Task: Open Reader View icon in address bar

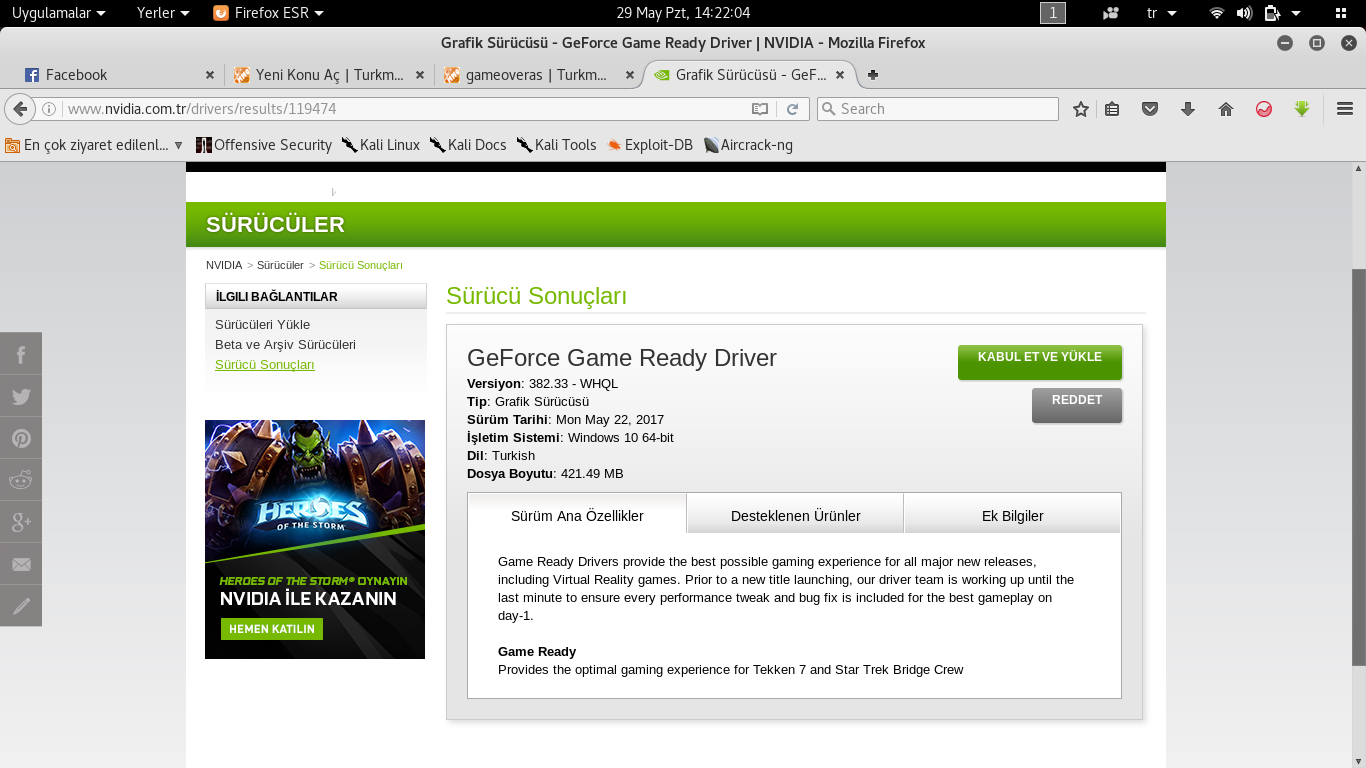Action: click(x=760, y=109)
